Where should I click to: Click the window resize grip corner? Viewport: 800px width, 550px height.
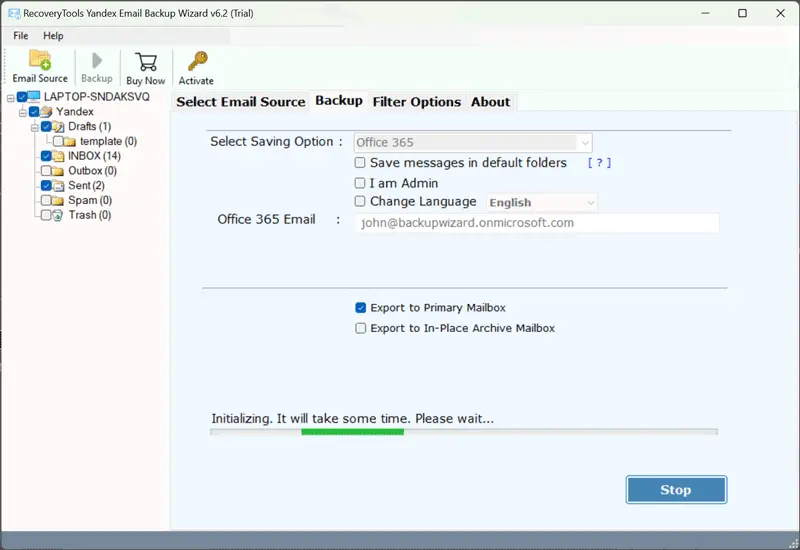pos(793,544)
